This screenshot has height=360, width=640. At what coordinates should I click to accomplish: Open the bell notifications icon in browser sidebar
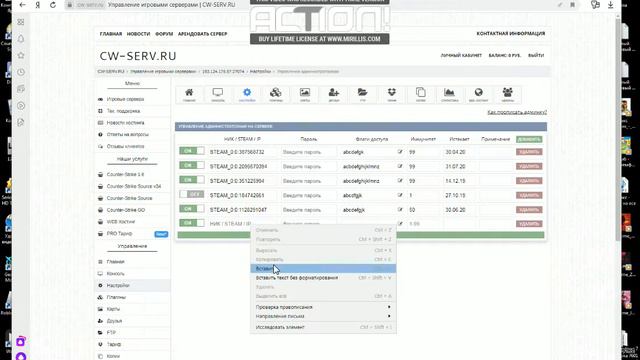(x=21, y=39)
